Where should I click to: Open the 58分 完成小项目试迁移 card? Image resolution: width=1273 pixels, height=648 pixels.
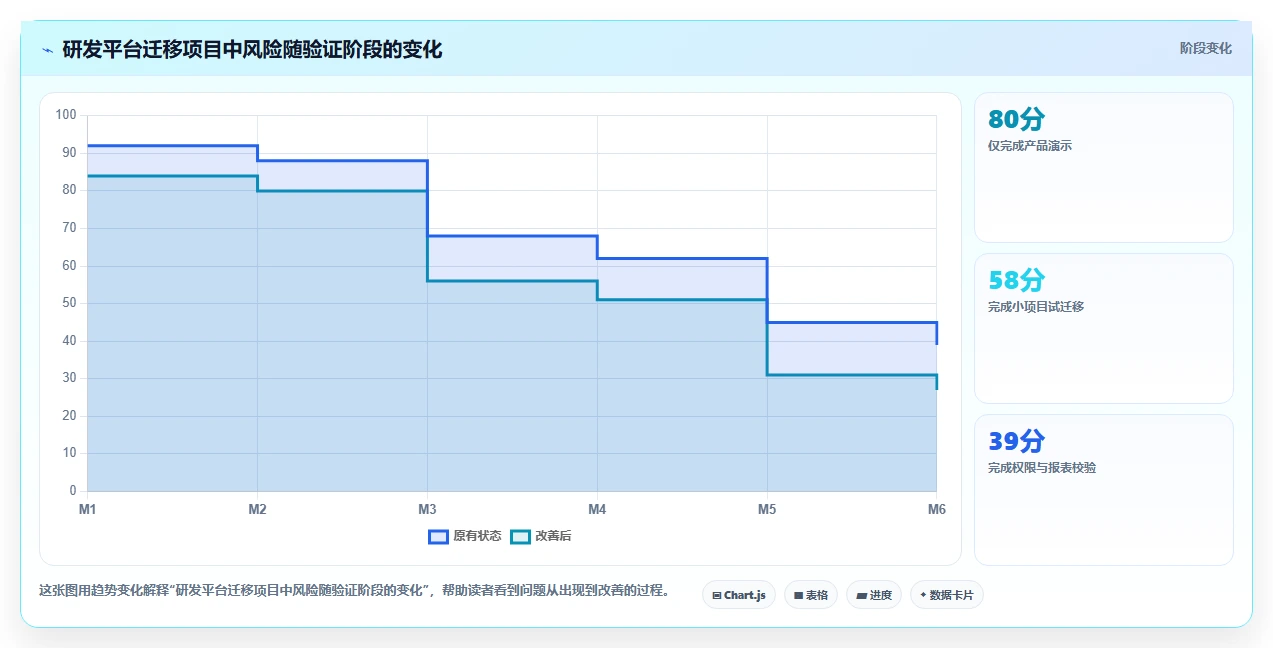tap(1104, 328)
